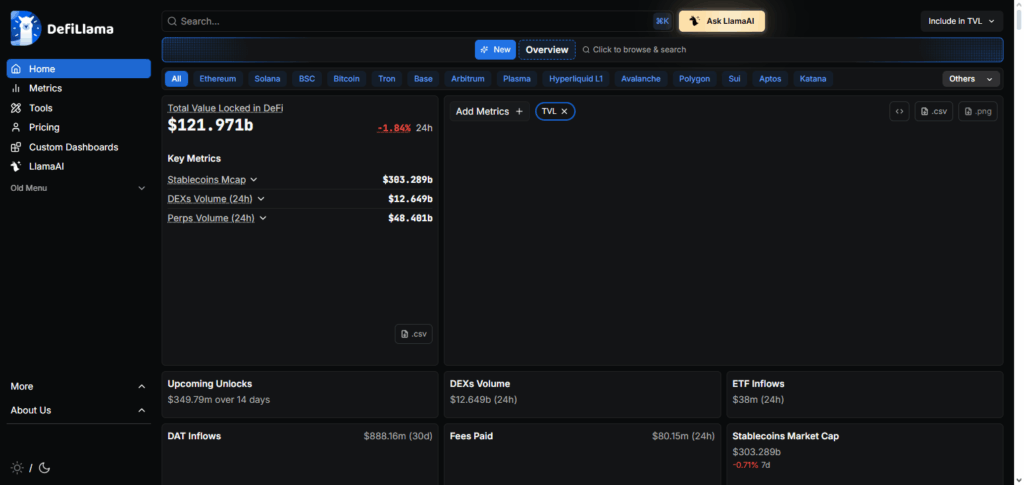The height and width of the screenshot is (485, 1024).
Task: Click Add Metrics button
Action: tap(489, 112)
